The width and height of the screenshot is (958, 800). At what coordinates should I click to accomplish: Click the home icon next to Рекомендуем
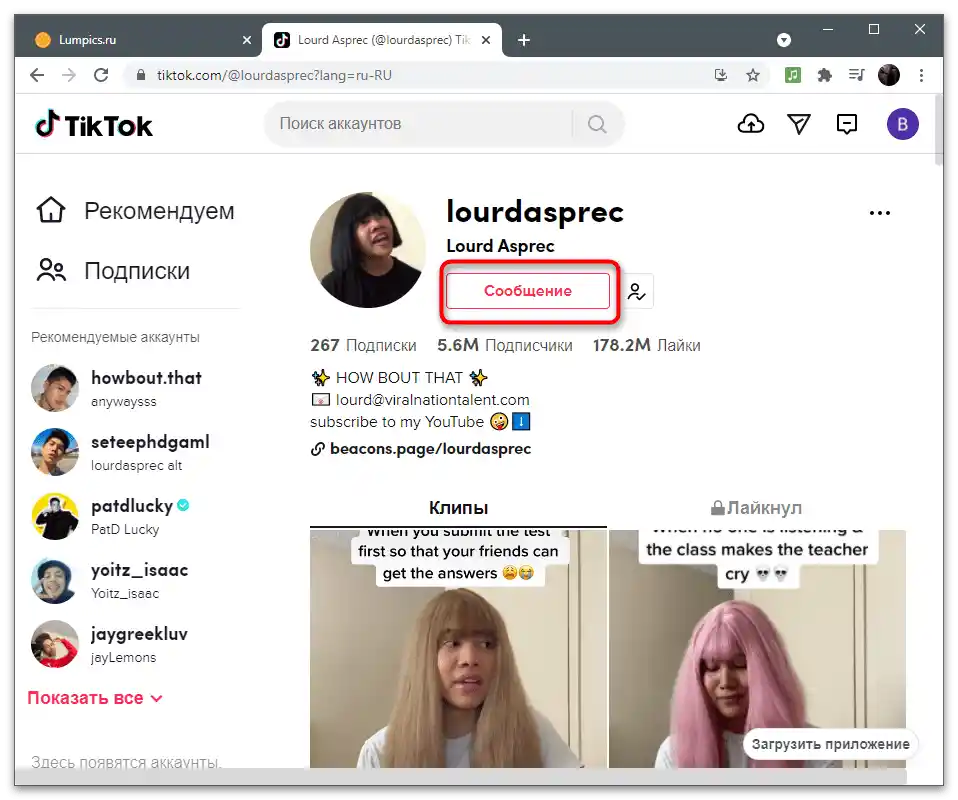pos(51,210)
